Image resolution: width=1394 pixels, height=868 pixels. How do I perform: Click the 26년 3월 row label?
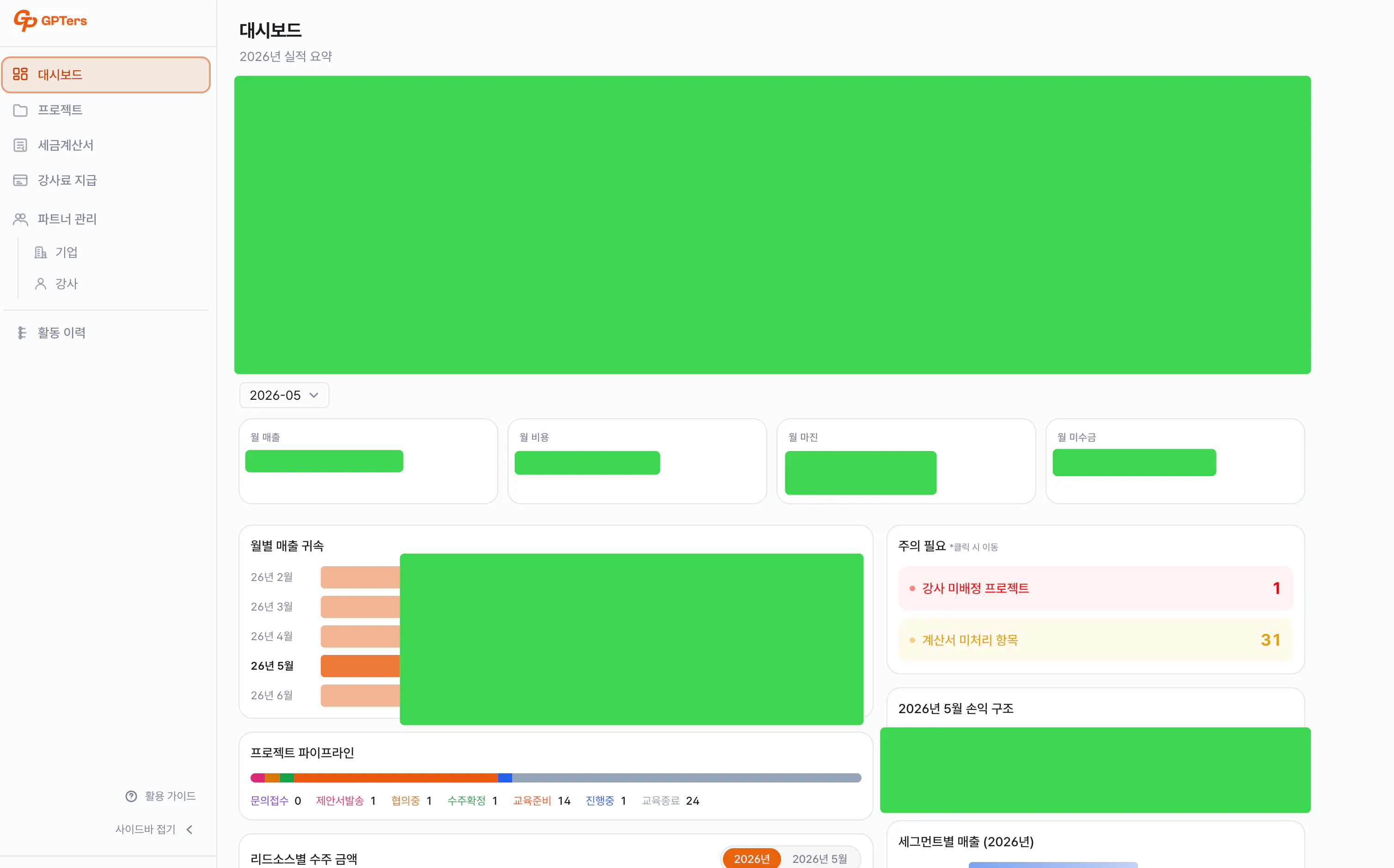(271, 607)
